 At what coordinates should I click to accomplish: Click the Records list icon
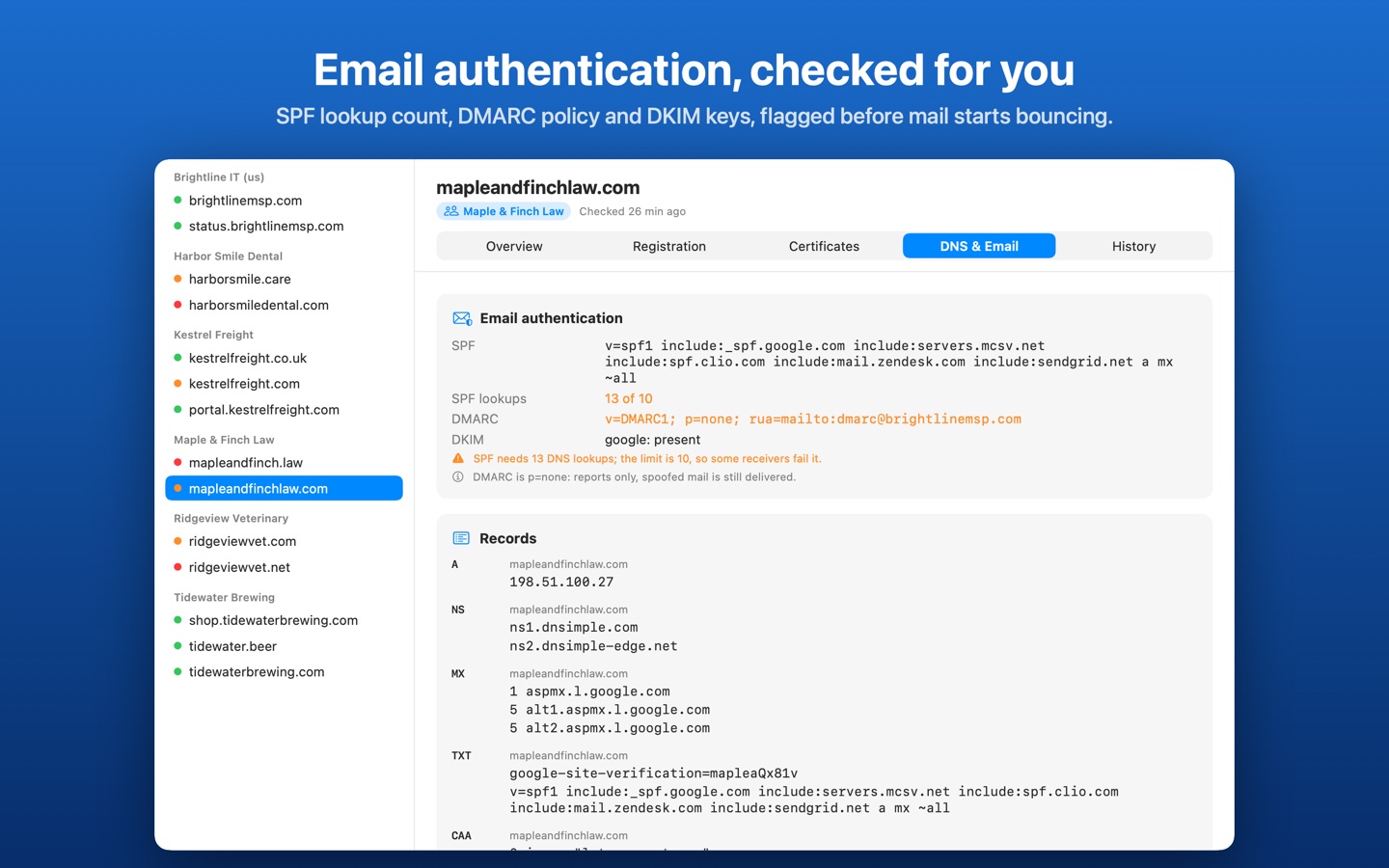tap(461, 538)
